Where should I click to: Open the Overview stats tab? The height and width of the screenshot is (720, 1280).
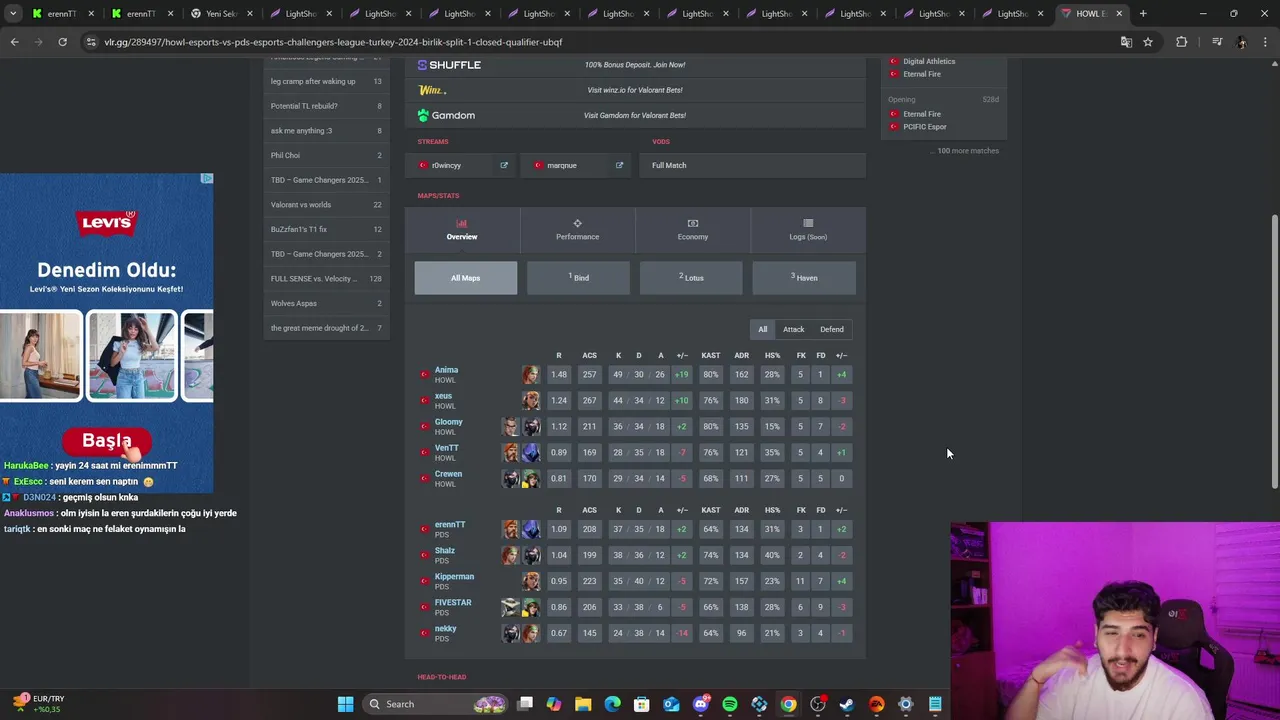pyautogui.click(x=462, y=230)
